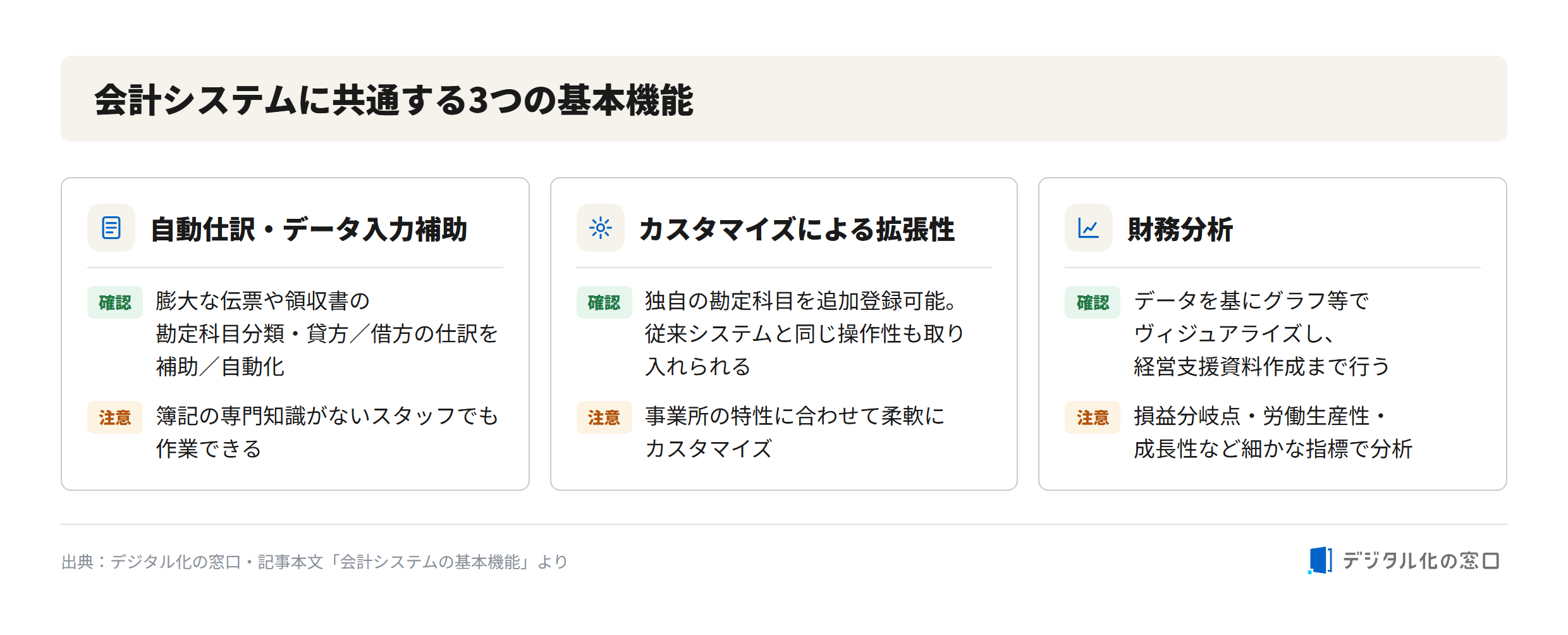The height and width of the screenshot is (635, 1568).
Task: Click the green 確認 badge in the 自動仕訳 card
Action: (115, 302)
